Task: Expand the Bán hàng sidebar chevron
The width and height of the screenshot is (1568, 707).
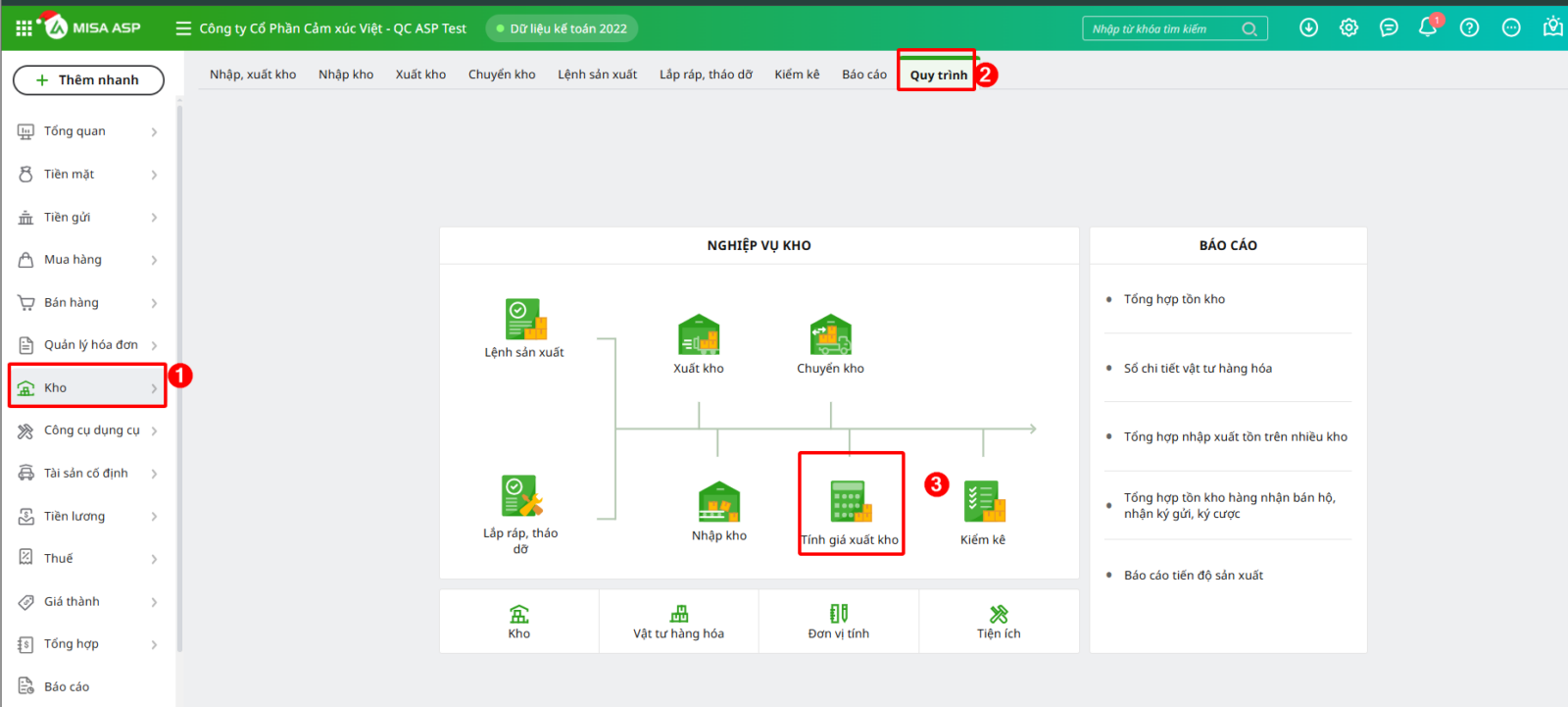Action: [x=154, y=303]
